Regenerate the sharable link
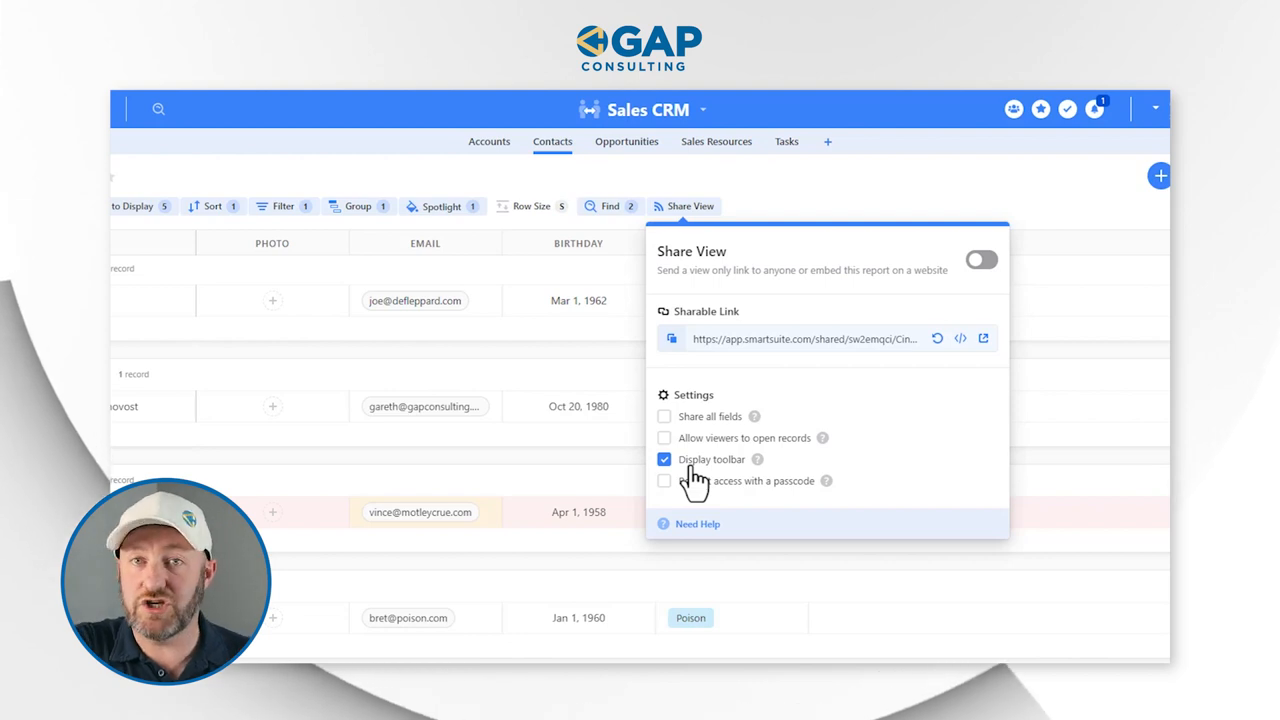Screen dimensions: 1280x720 point(937,339)
